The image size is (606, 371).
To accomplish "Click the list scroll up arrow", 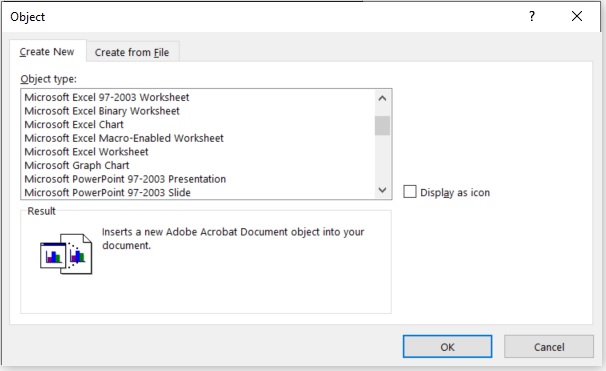I will [382, 98].
